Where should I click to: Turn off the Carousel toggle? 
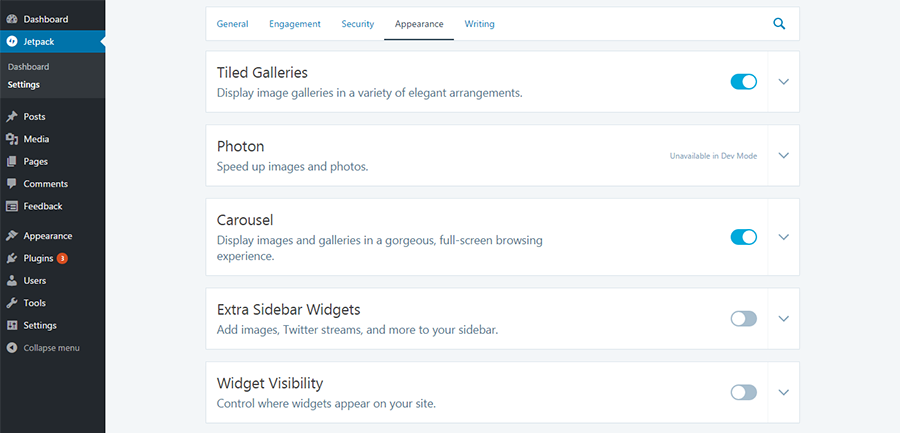coord(744,237)
